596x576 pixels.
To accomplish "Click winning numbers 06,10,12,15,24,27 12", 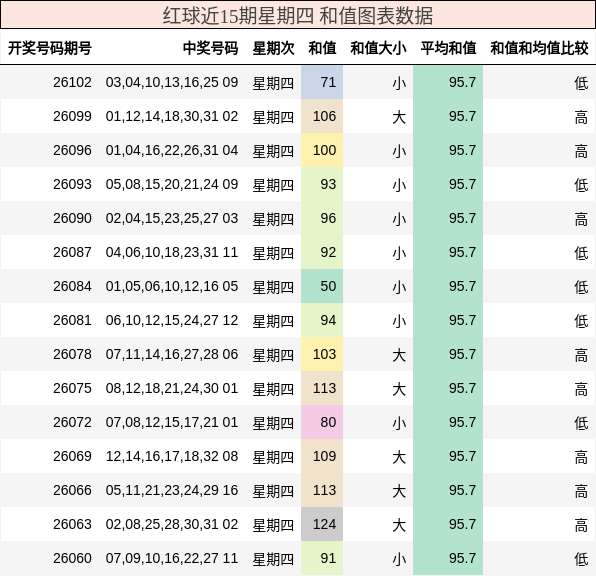I will (x=172, y=321).
